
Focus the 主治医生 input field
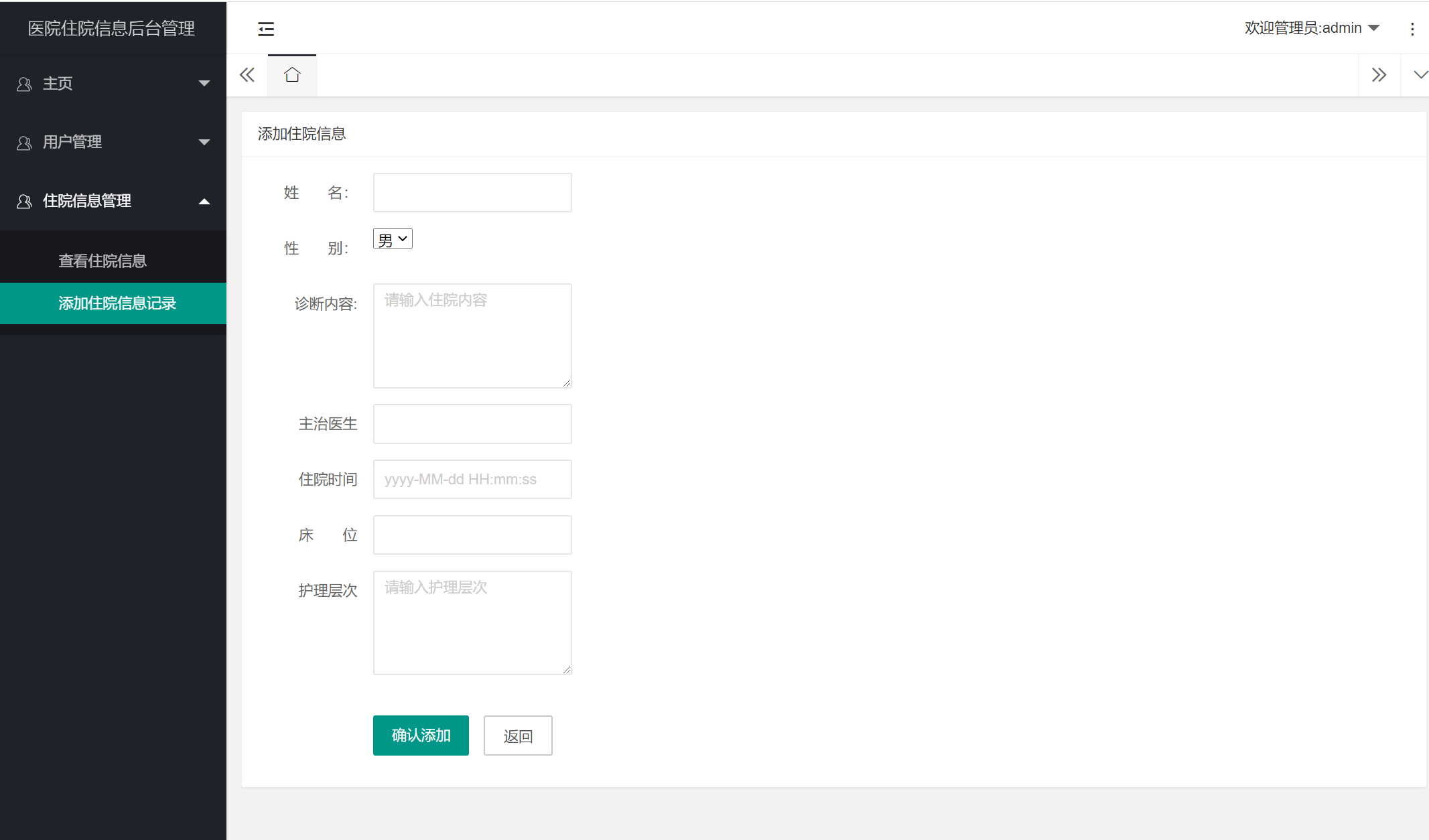(472, 424)
